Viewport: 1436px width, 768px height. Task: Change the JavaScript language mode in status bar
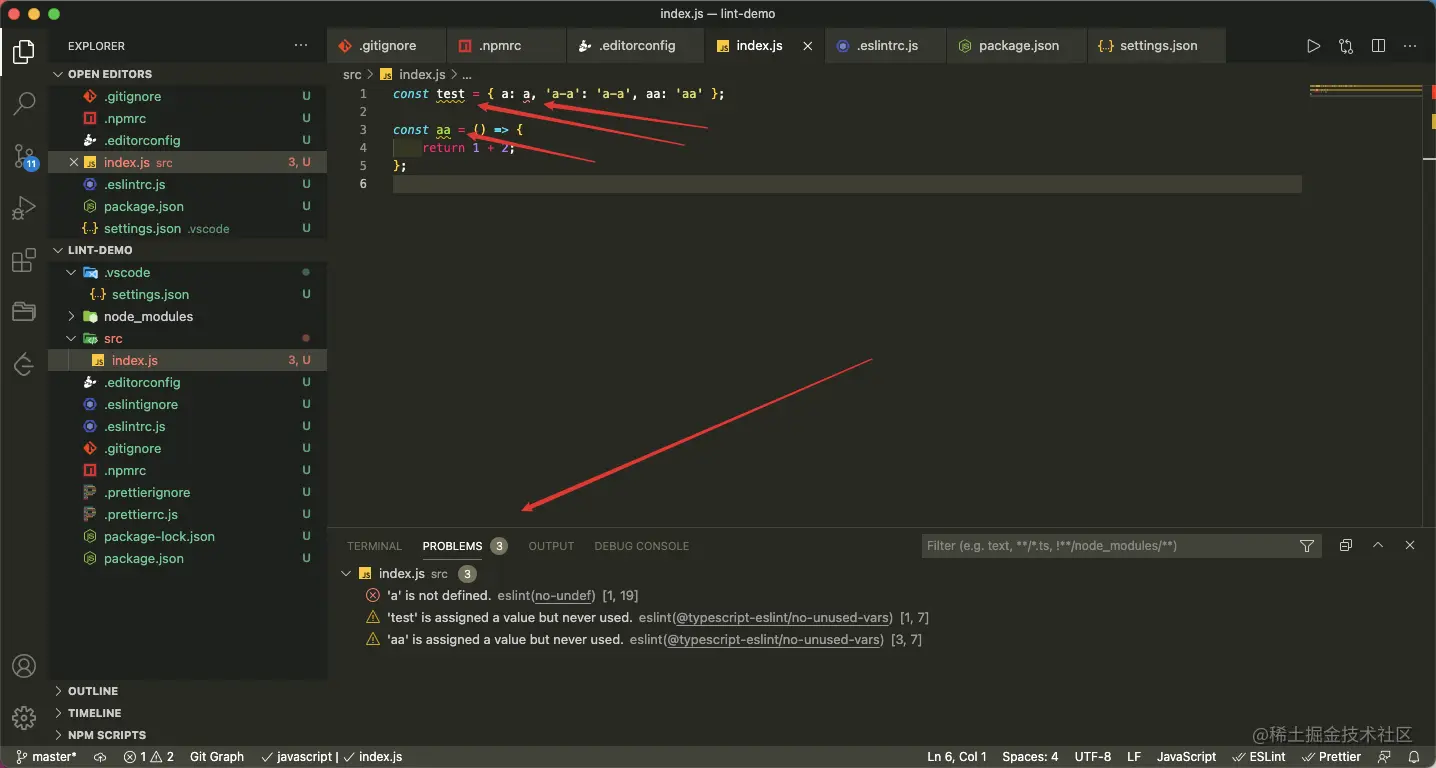(x=1187, y=757)
